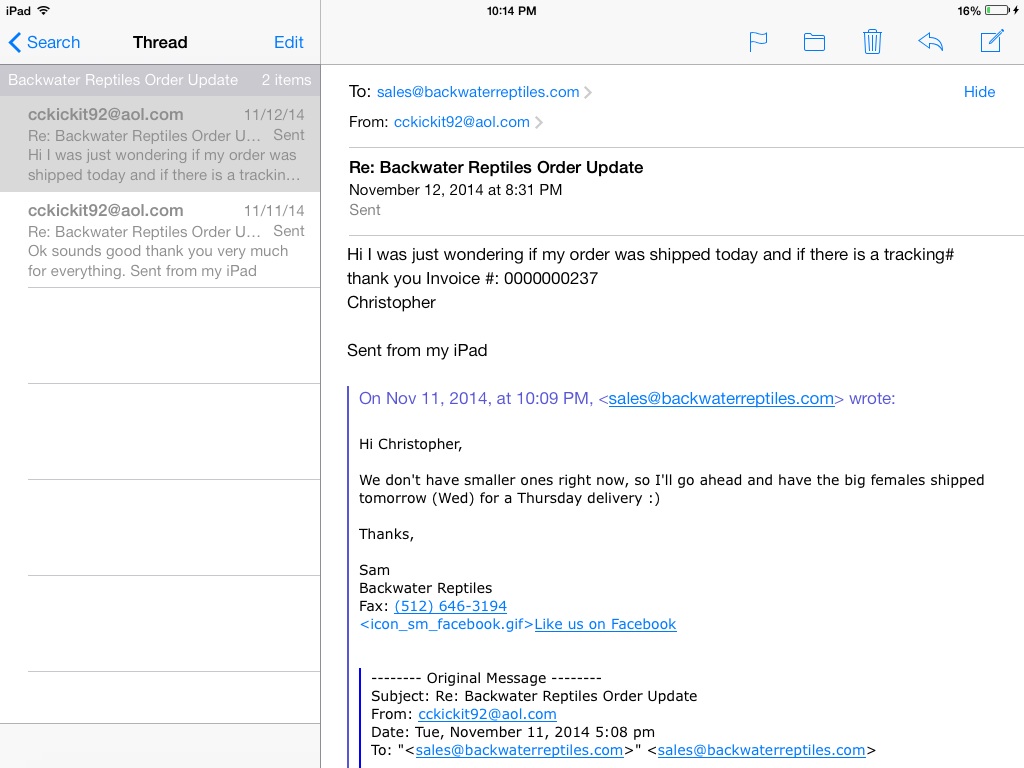The width and height of the screenshot is (1024, 768).
Task: Go back to Search
Action: tap(44, 42)
